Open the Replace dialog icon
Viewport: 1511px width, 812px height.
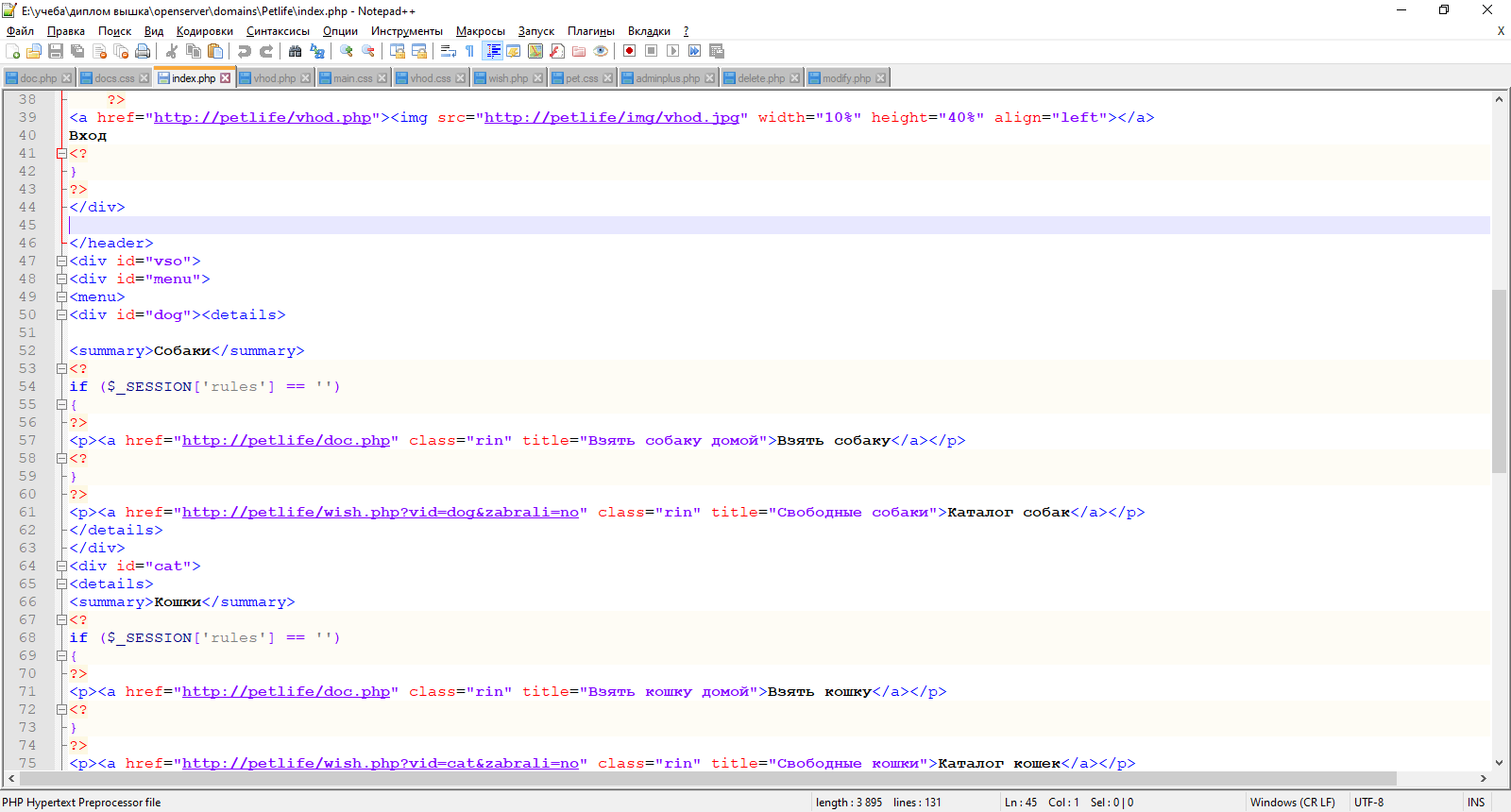(317, 51)
